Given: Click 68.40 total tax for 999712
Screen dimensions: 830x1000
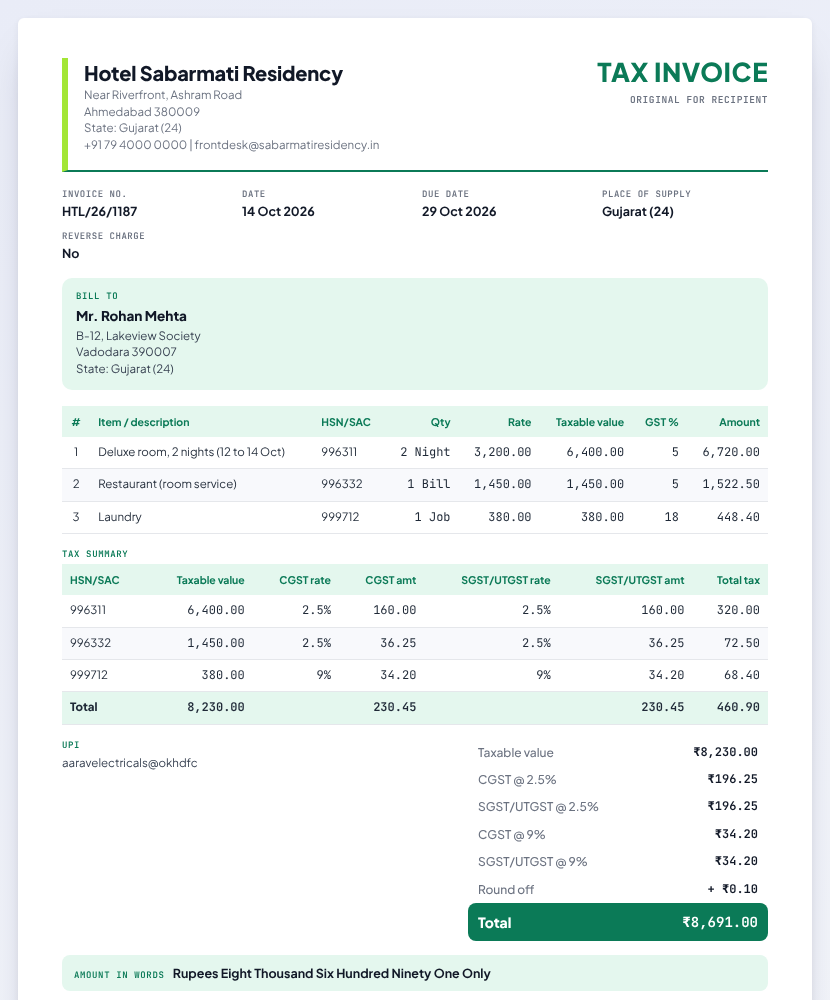Looking at the screenshot, I should 742,675.
